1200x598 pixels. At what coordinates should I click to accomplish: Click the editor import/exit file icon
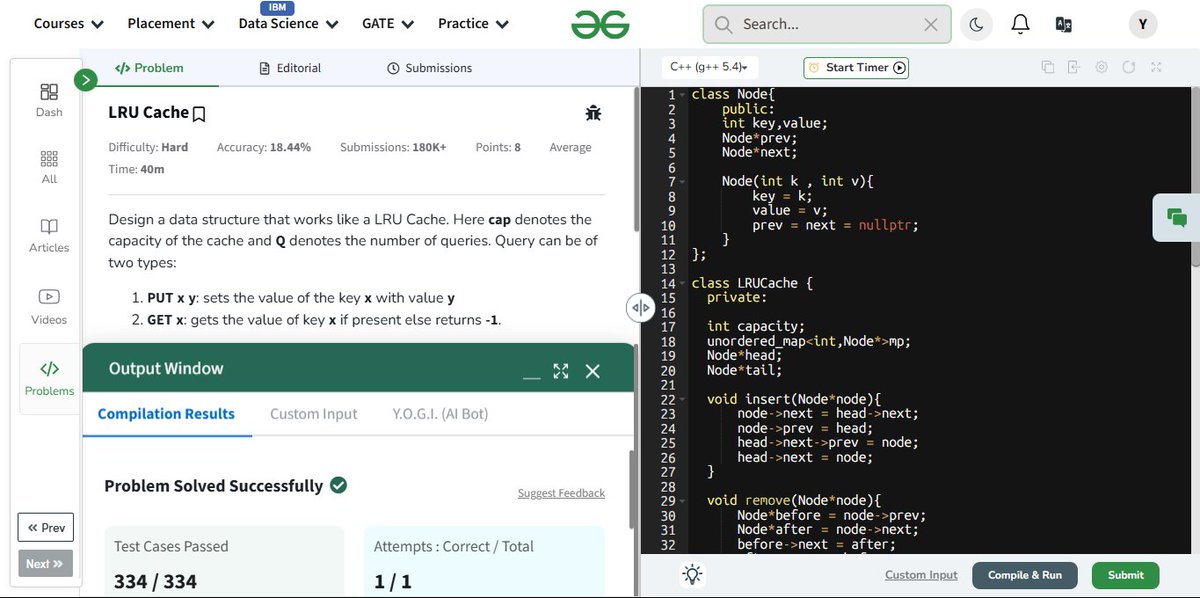1074,67
